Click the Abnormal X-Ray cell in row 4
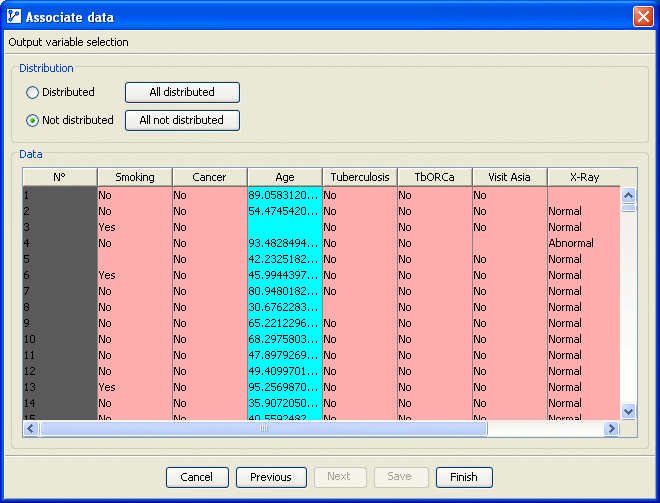Image resolution: width=660 pixels, height=503 pixels. 571,243
